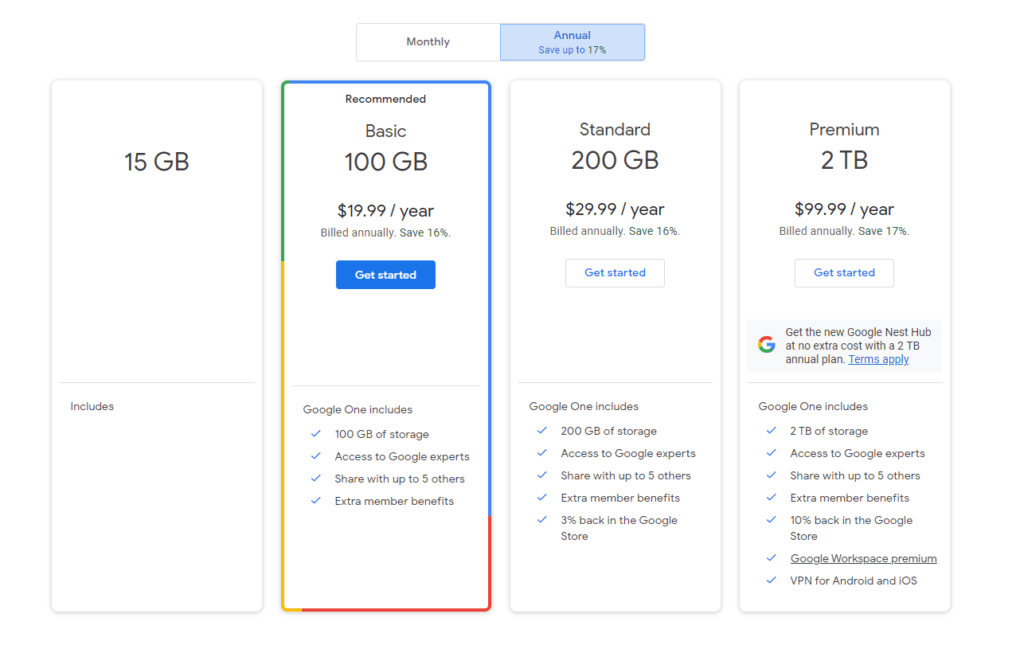Click Get started for the Standard 200 GB plan
The image size is (1024, 653).
point(614,272)
